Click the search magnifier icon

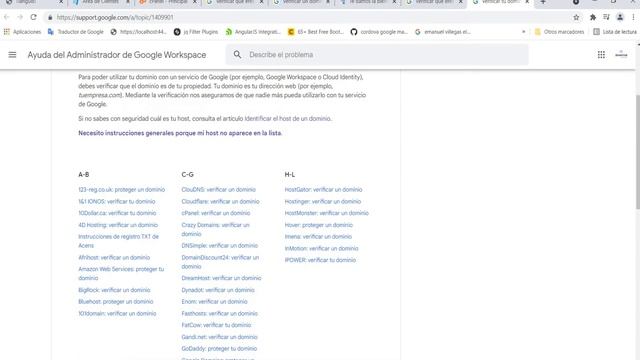[237, 54]
